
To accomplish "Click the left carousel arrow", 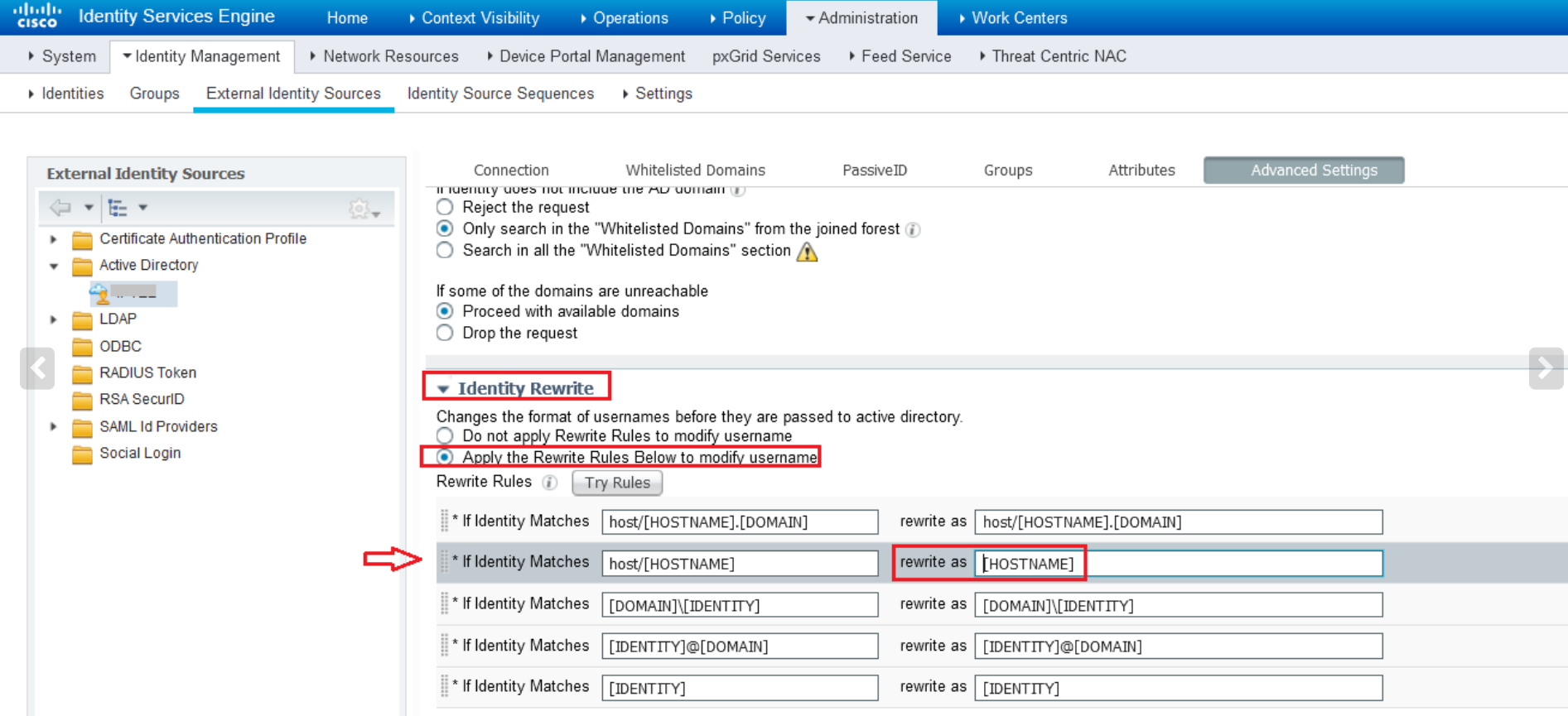I will [x=37, y=368].
